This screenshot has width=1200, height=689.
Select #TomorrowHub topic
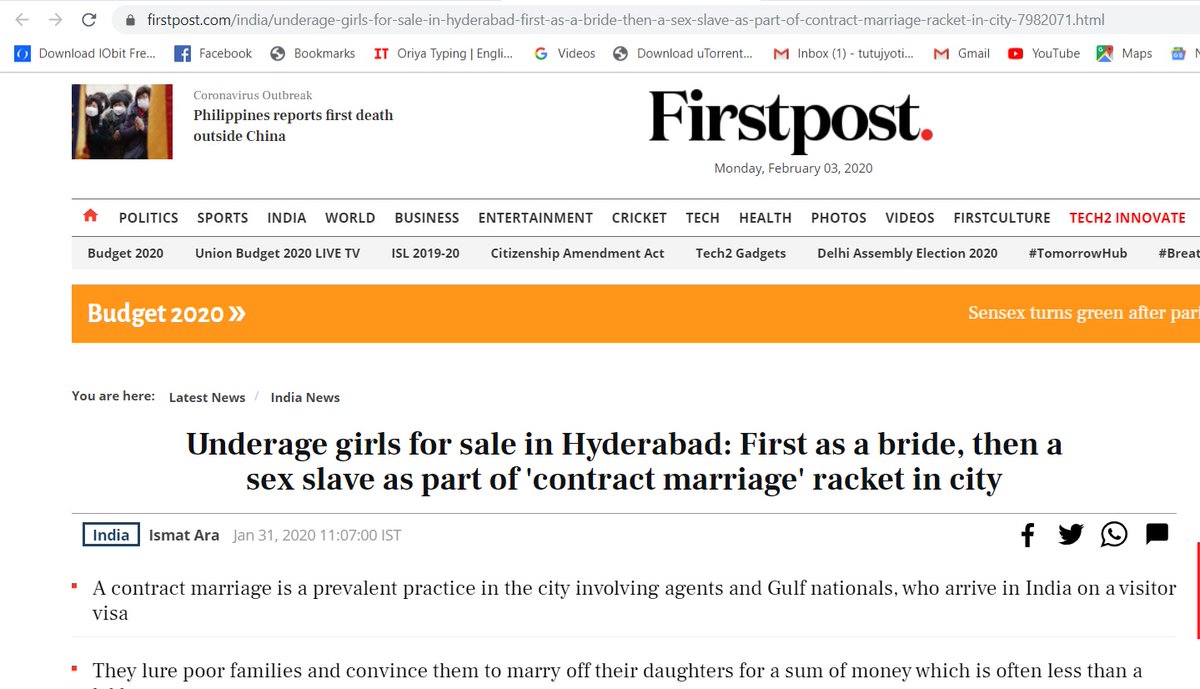(1077, 253)
